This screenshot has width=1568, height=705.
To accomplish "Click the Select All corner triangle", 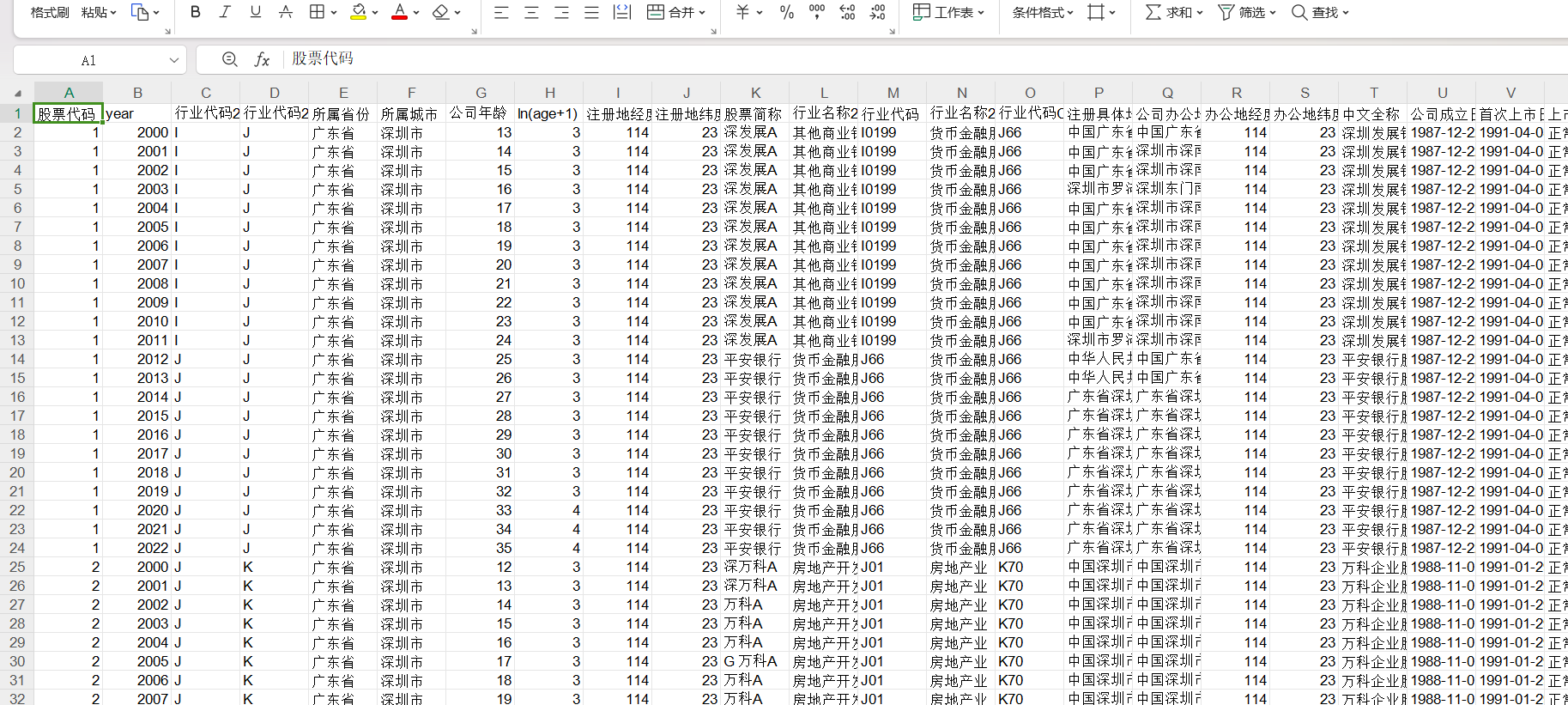I will coord(17,93).
